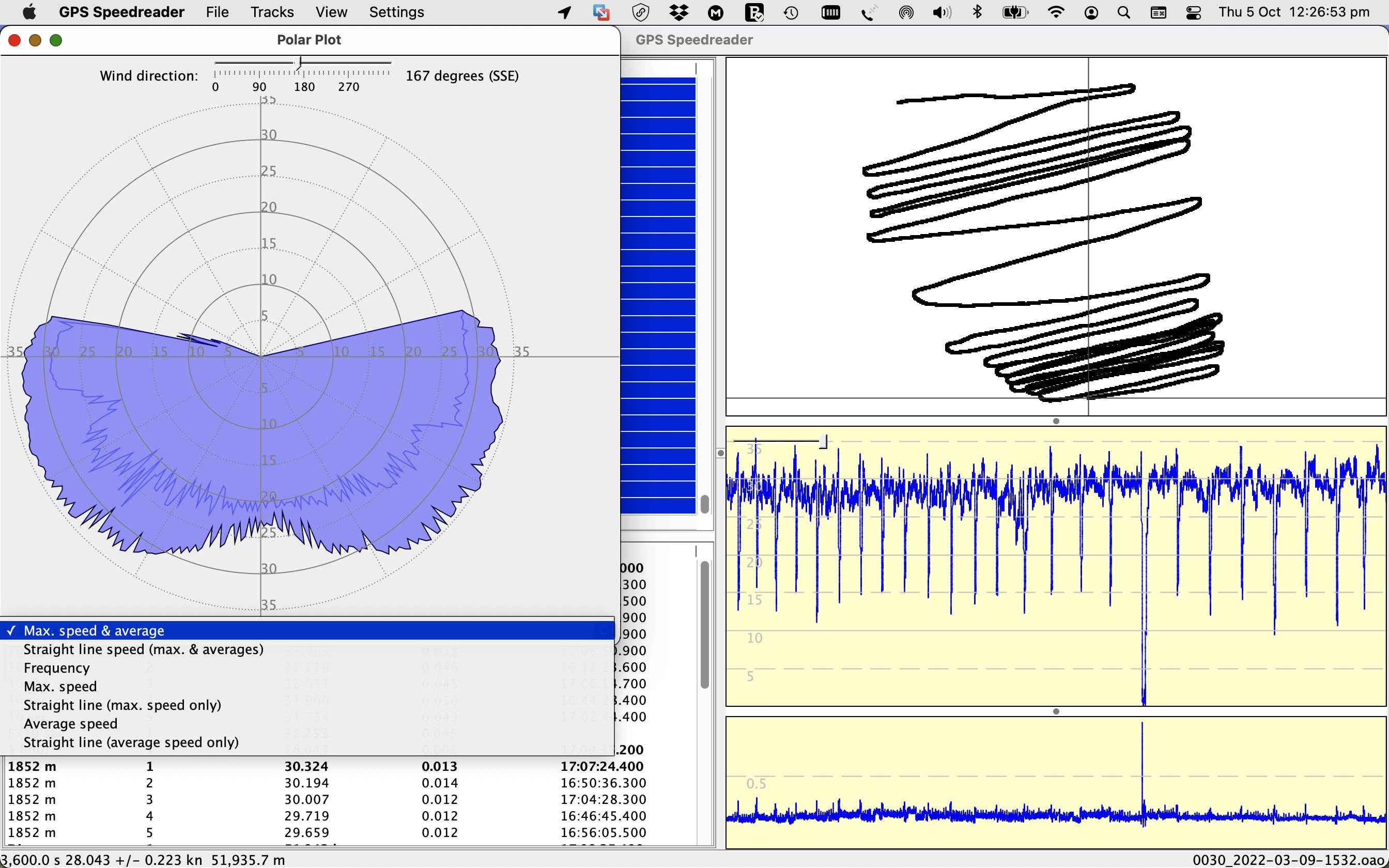Click the battery status icon
This screenshot has height=868, width=1389.
point(1015,12)
